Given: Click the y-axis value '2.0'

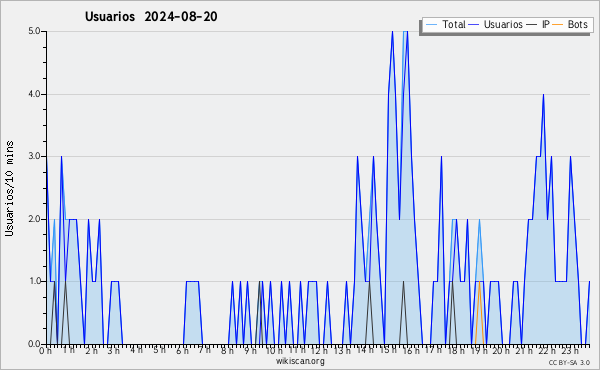Looking at the screenshot, I should [x=34, y=219].
